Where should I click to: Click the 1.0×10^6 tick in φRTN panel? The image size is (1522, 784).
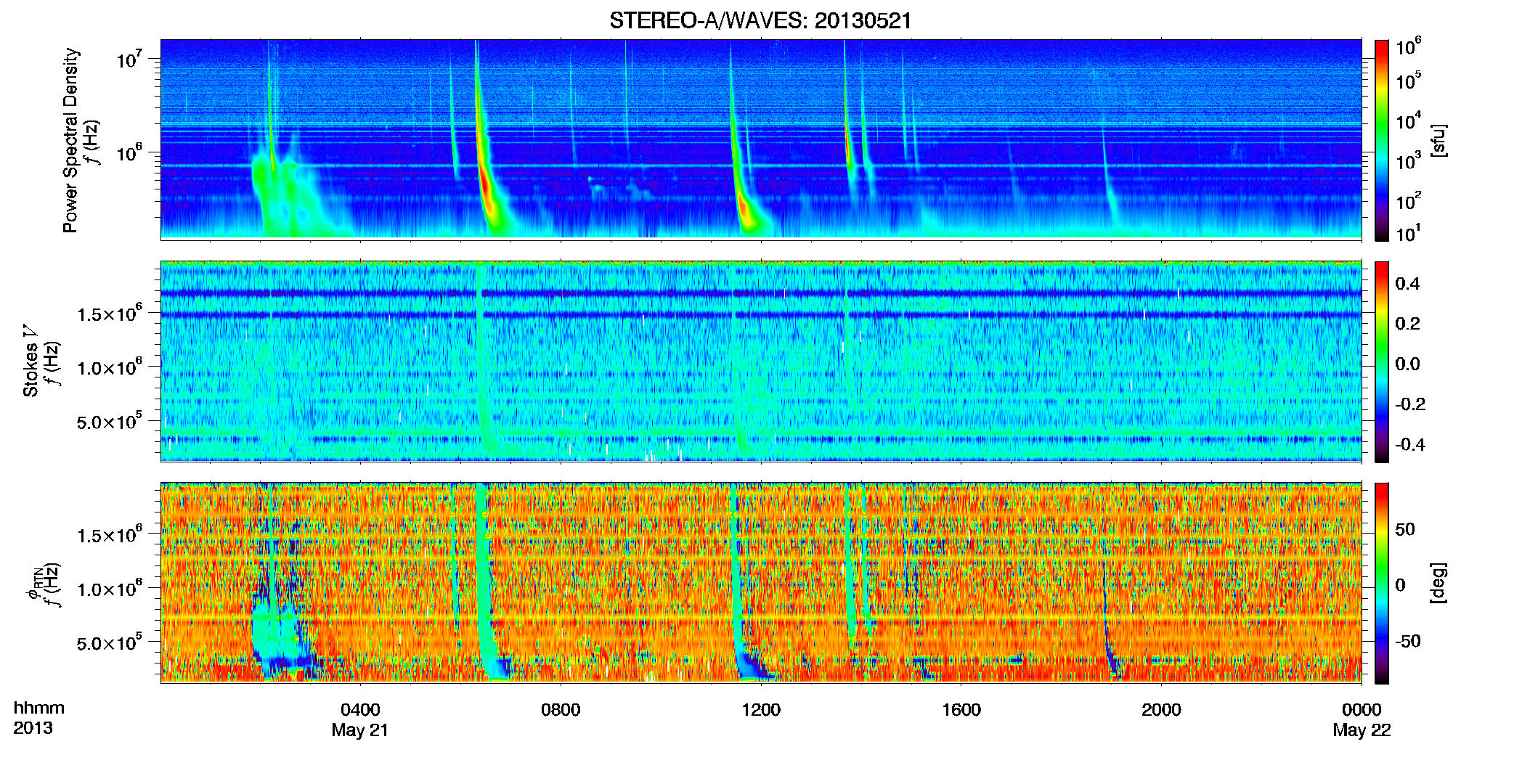(109, 589)
